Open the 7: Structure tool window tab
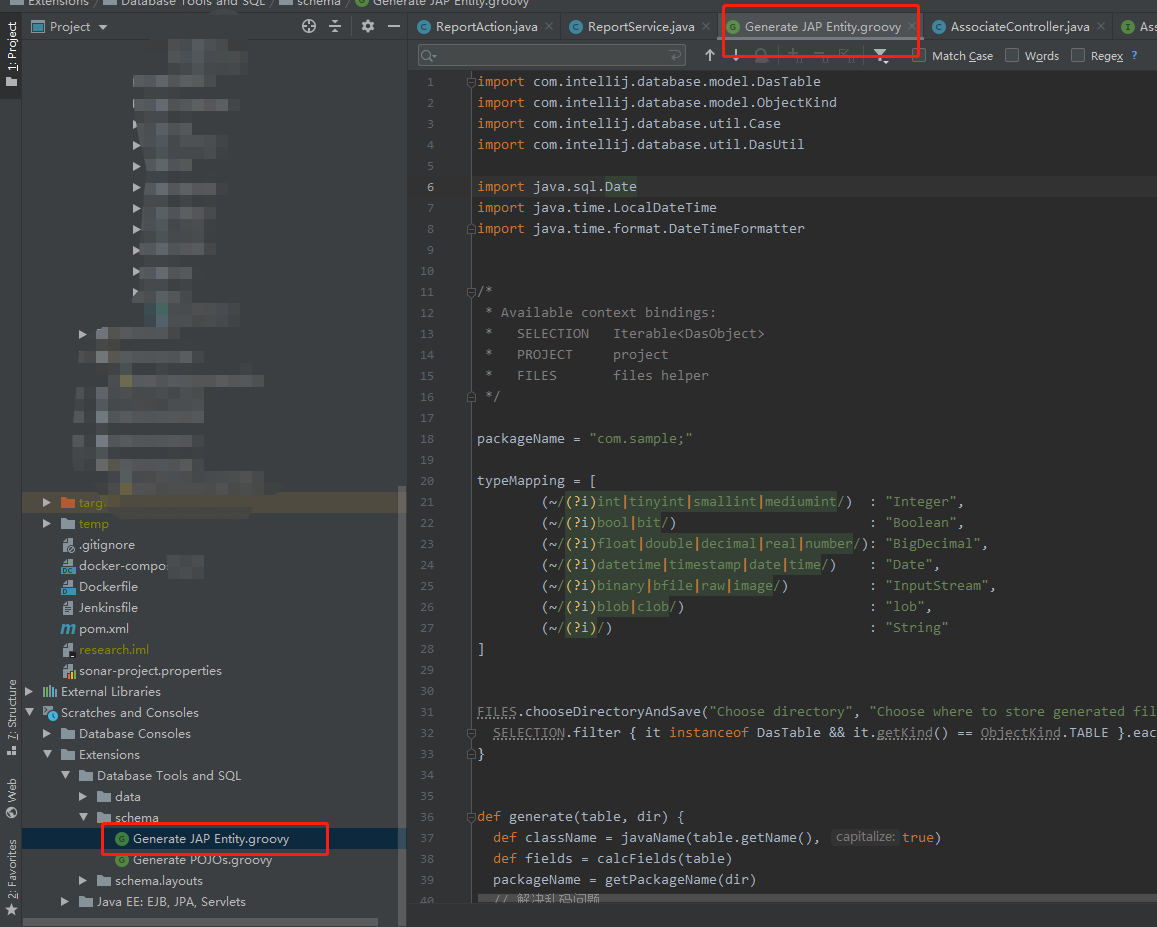Image resolution: width=1157 pixels, height=927 pixels. click(11, 717)
